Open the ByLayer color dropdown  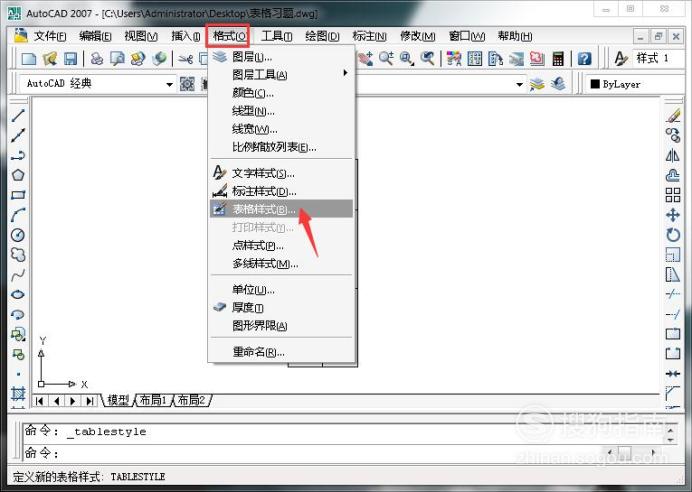pos(637,84)
